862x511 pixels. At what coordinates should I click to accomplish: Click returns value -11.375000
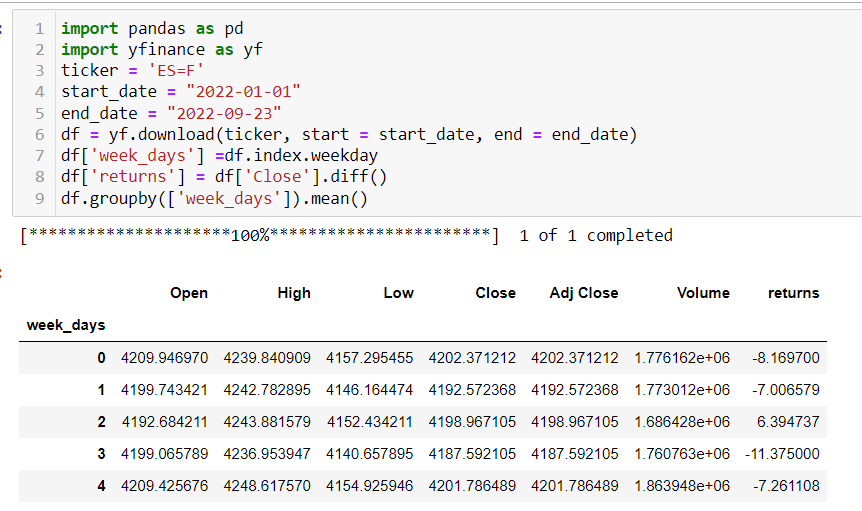[x=782, y=454]
